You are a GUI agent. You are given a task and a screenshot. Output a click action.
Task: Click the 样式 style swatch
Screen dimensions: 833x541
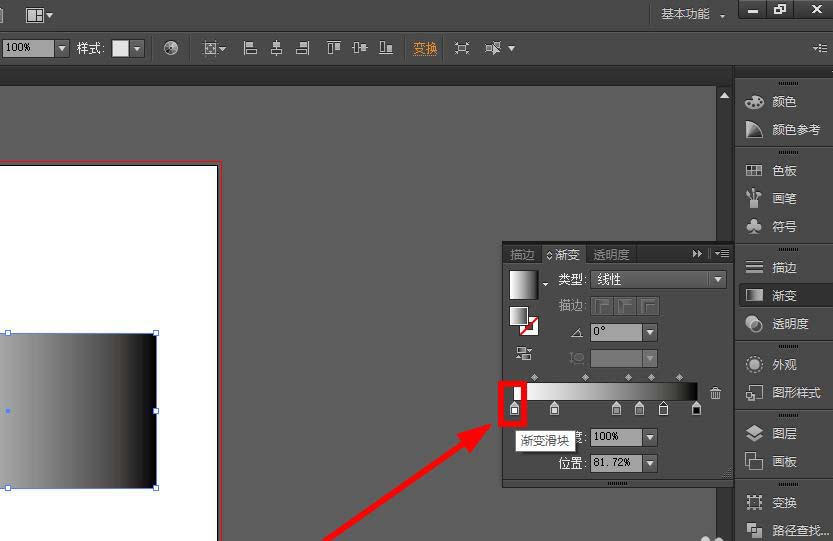(120, 48)
